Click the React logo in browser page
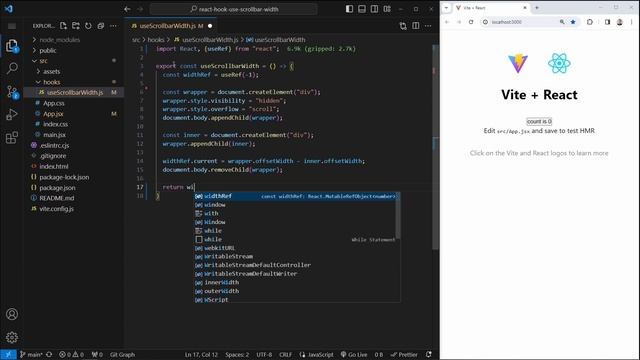Image resolution: width=640 pixels, height=360 pixels. pos(559,64)
